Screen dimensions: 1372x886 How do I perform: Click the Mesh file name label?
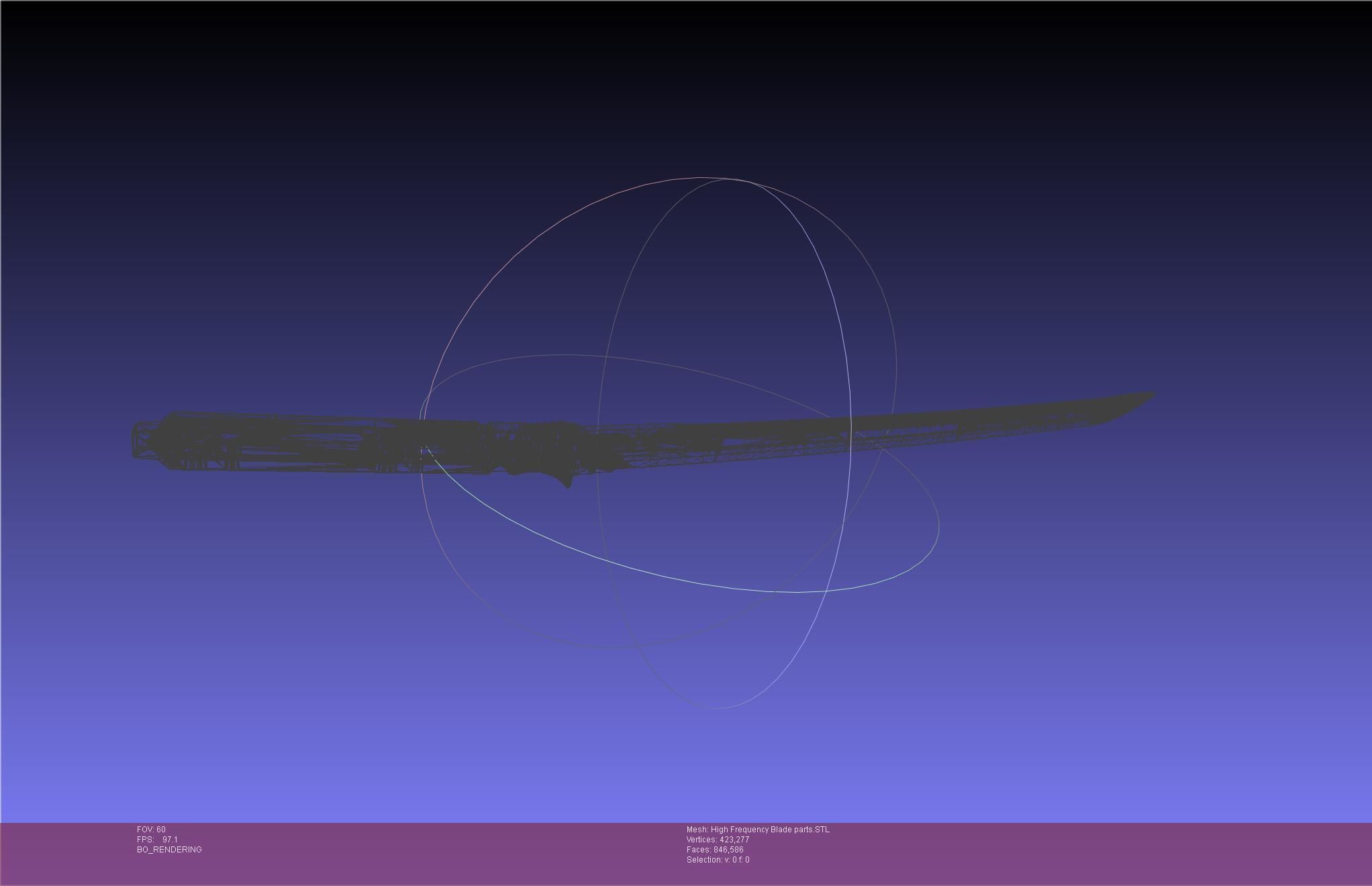point(758,830)
